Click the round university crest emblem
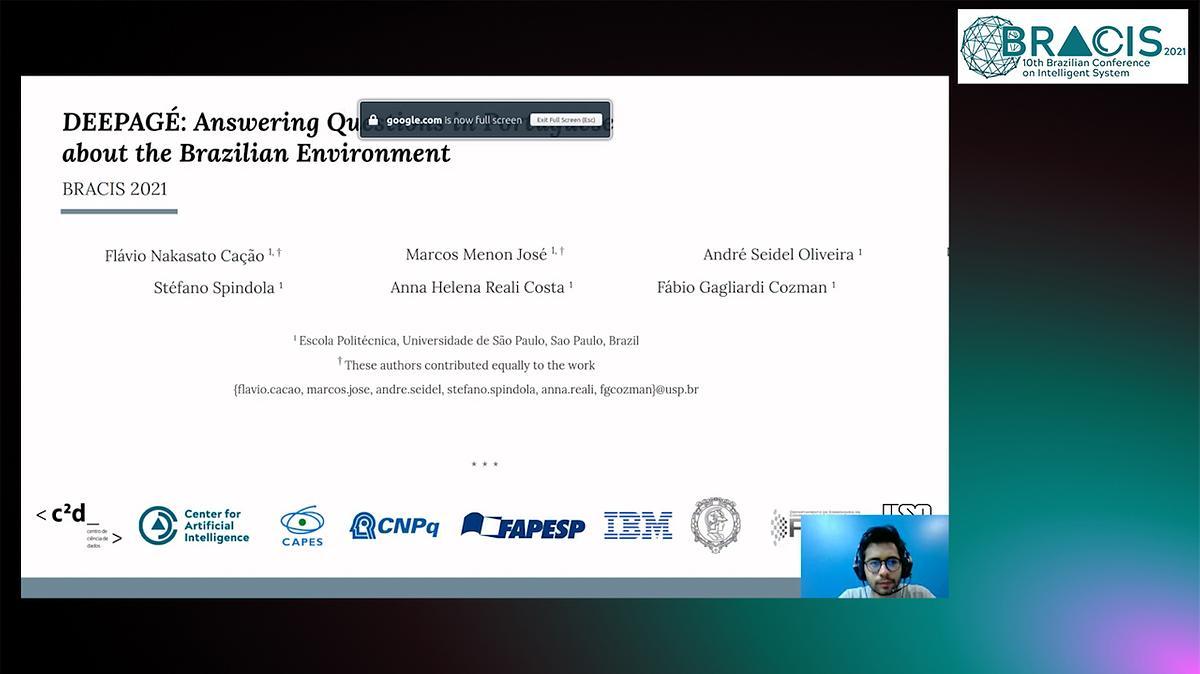The image size is (1200, 674). [716, 525]
